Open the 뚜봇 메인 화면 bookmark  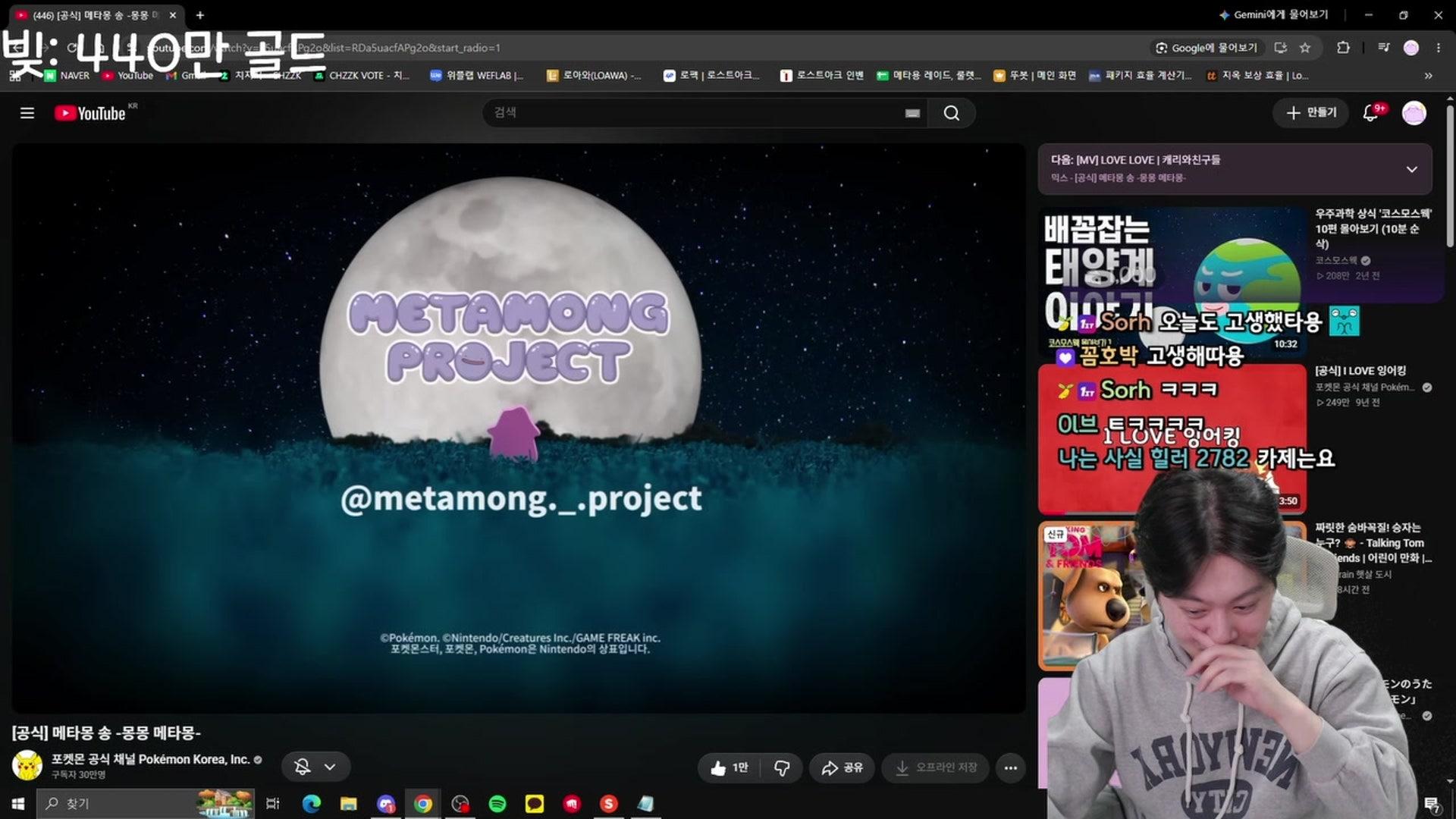(1034, 76)
